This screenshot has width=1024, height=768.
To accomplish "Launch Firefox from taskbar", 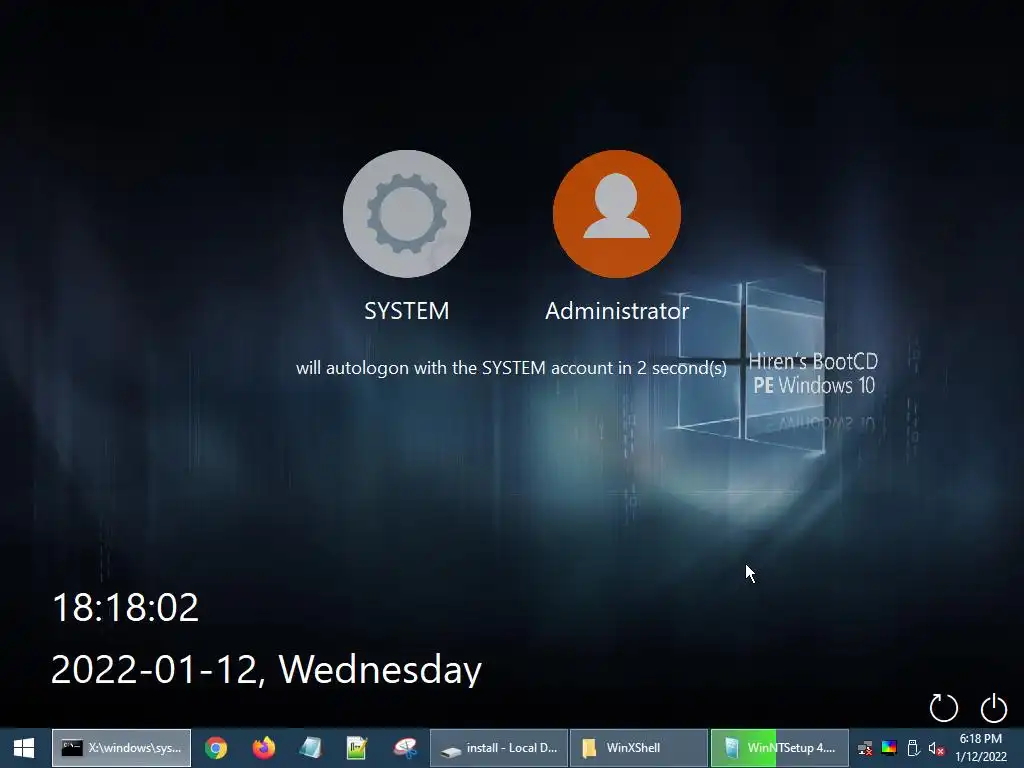I will pos(264,748).
